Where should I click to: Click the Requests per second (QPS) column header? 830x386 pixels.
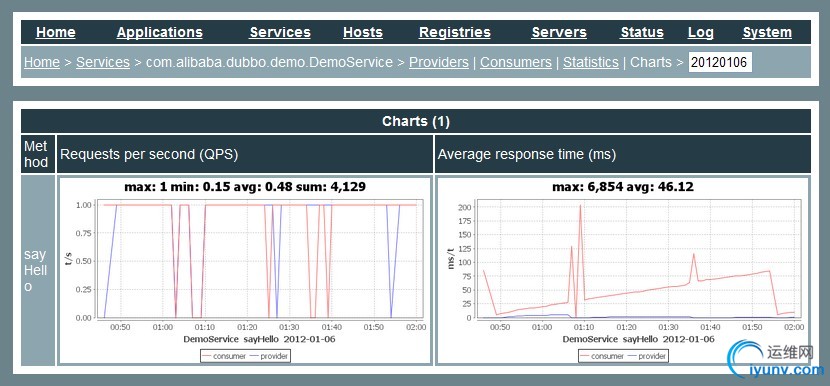pyautogui.click(x=245, y=154)
